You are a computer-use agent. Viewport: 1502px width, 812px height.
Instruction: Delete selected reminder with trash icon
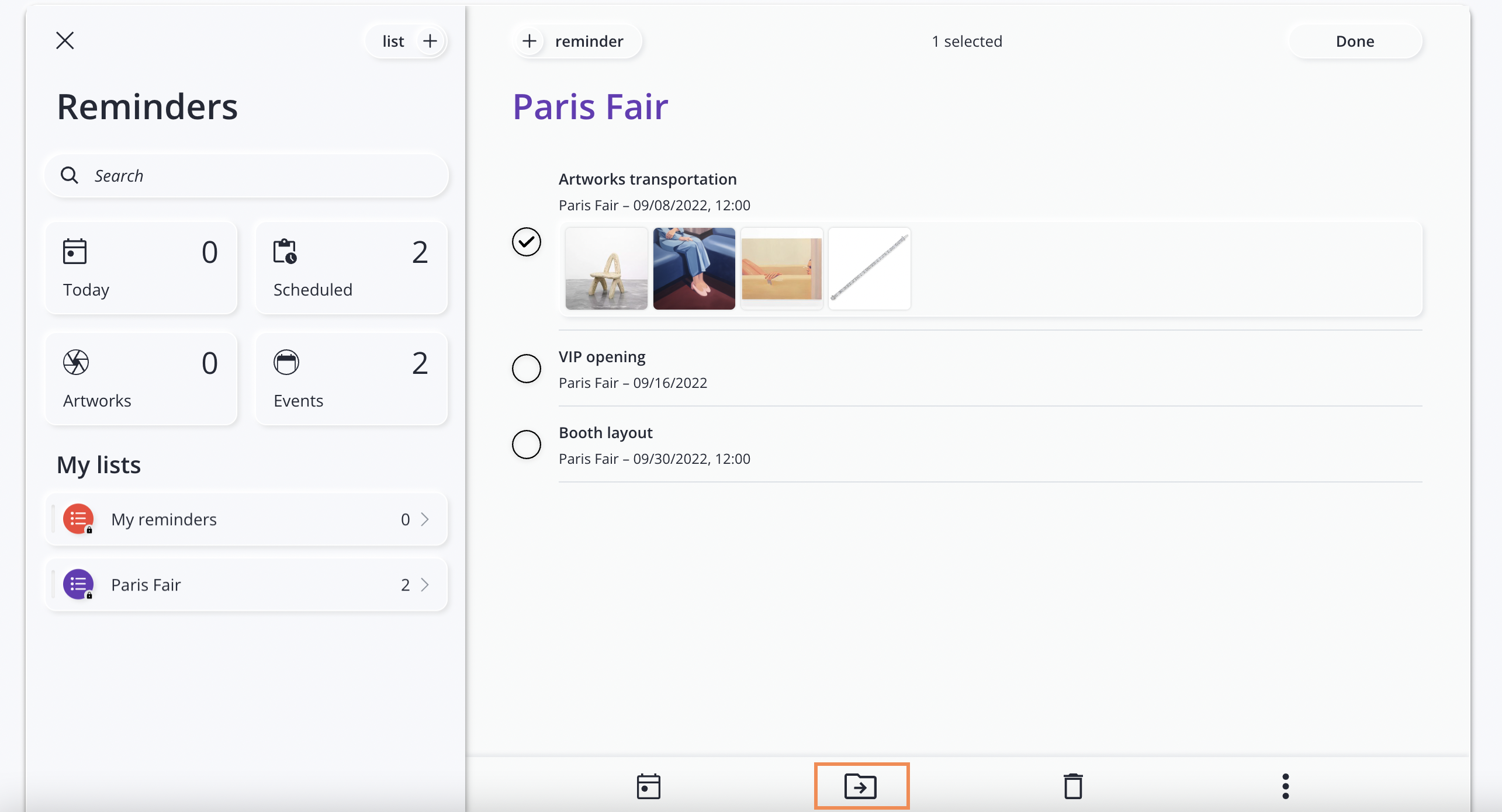(1073, 786)
